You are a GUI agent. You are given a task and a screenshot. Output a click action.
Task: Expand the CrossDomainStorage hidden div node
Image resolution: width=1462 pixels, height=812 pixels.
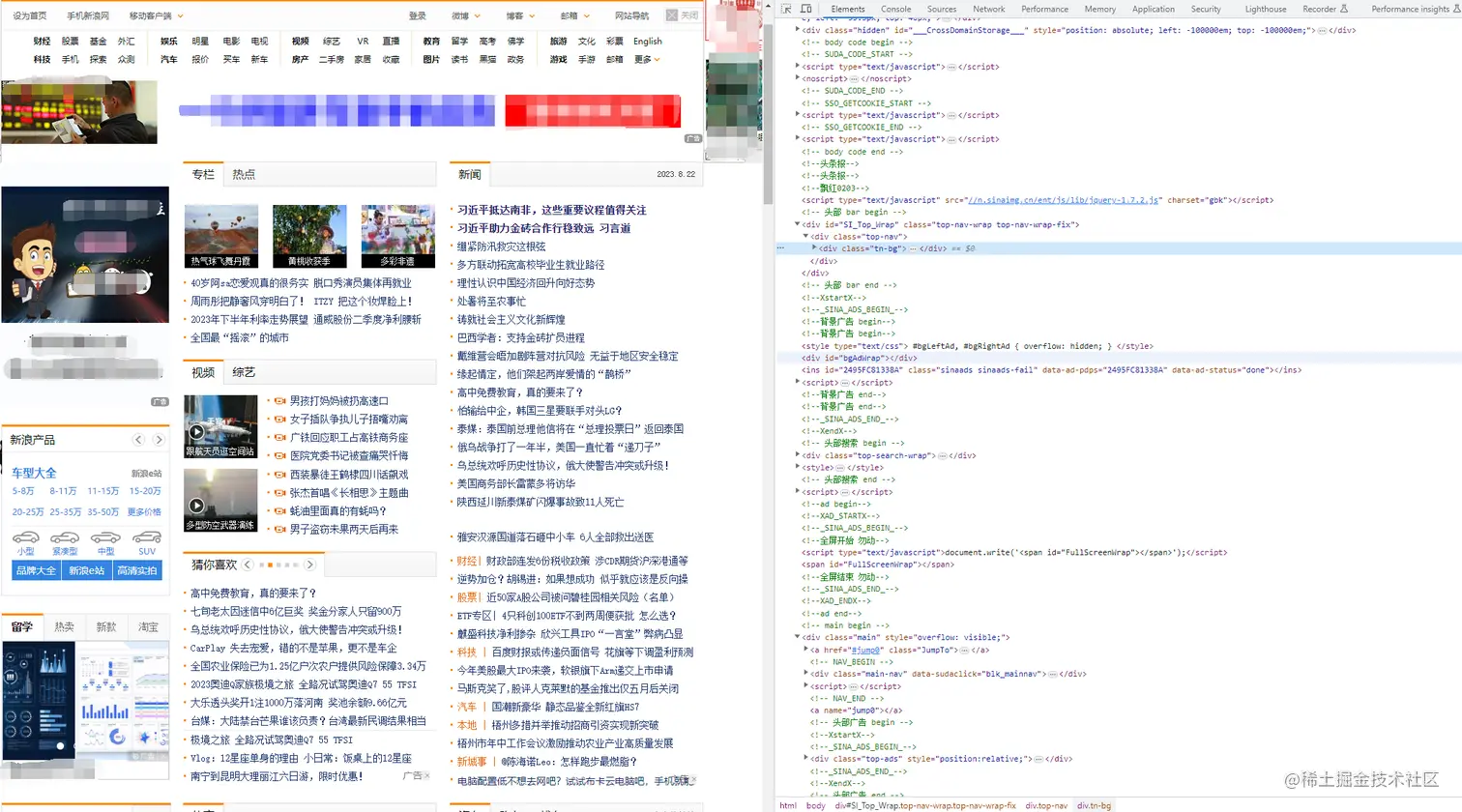point(798,30)
